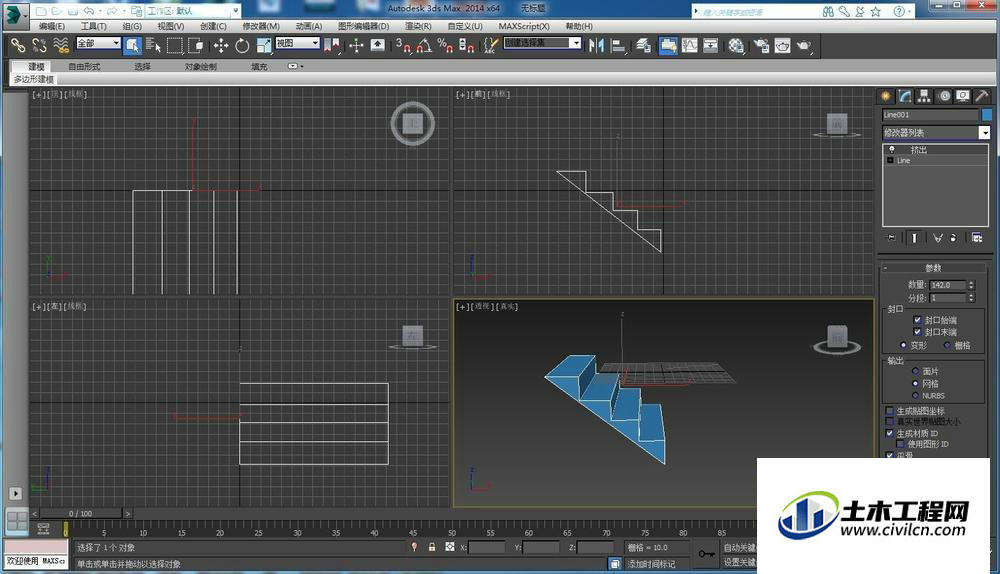Viewport: 1000px width, 574px height.
Task: Toggle Window/Crossing selection mode icon
Action: point(196,45)
